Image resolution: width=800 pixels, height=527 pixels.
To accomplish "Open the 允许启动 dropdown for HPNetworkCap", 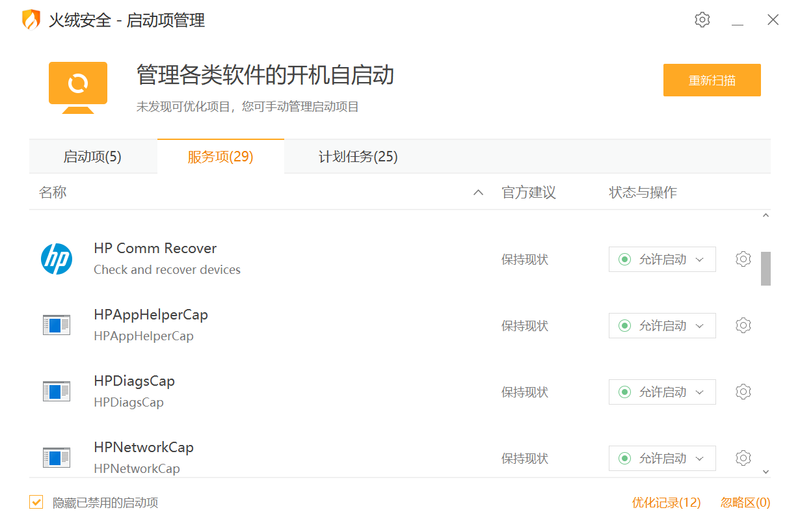I will [x=662, y=458].
